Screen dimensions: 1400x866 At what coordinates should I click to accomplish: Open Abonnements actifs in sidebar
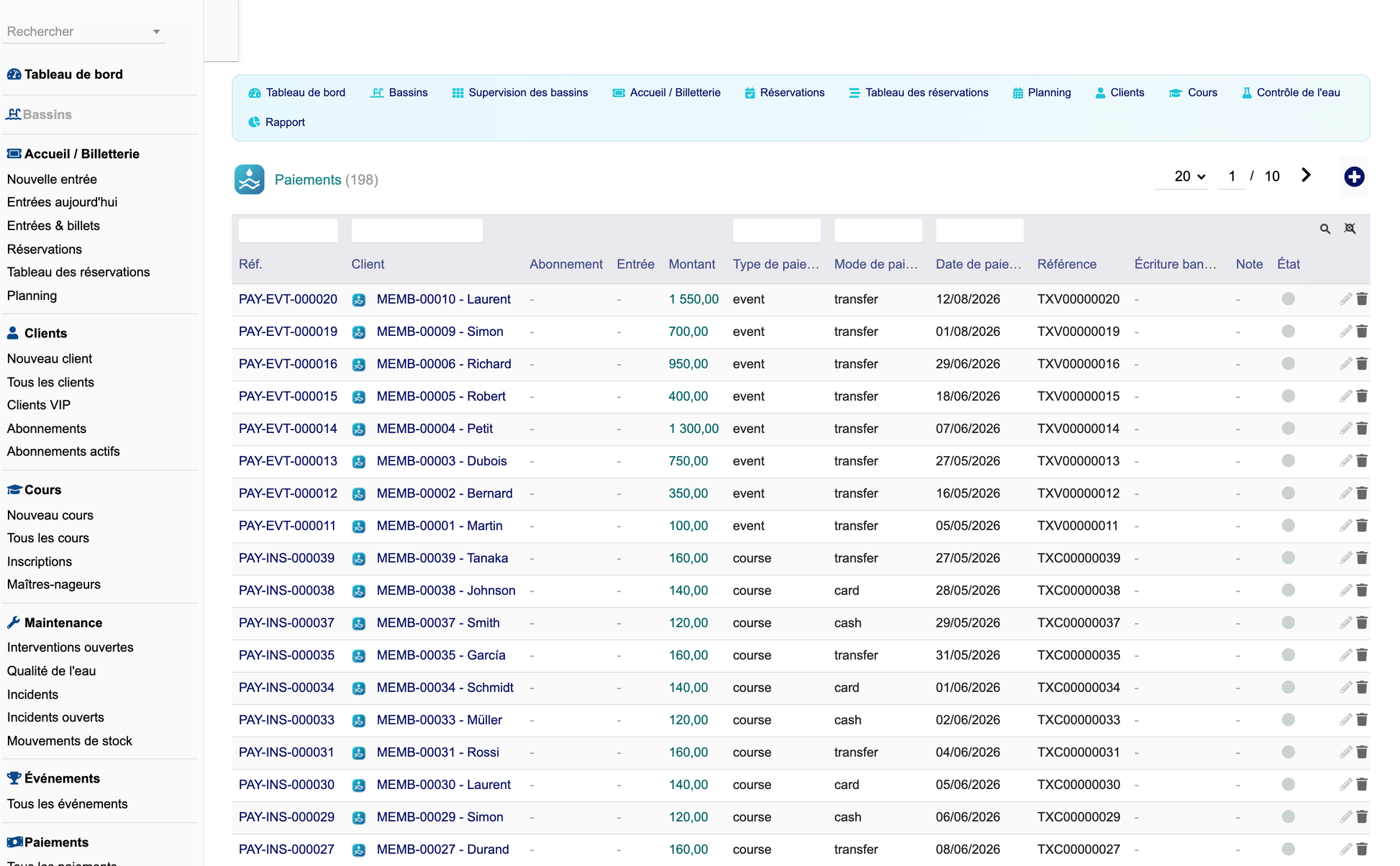coord(63,452)
